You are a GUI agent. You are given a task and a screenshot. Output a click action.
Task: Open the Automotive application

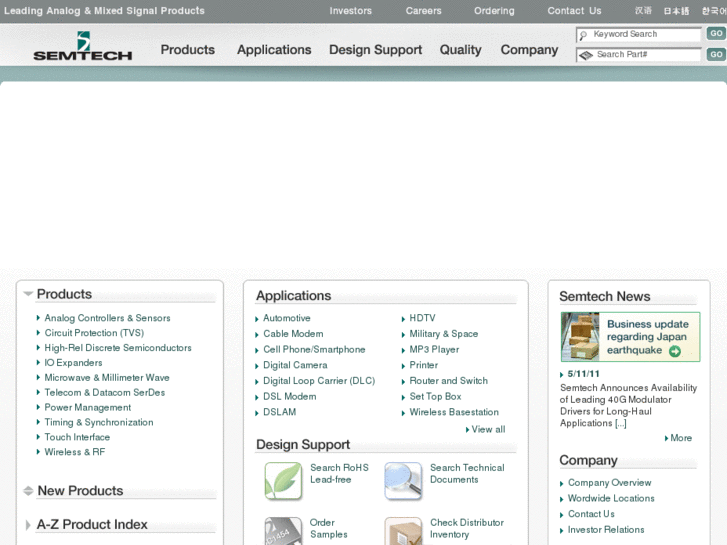point(287,318)
